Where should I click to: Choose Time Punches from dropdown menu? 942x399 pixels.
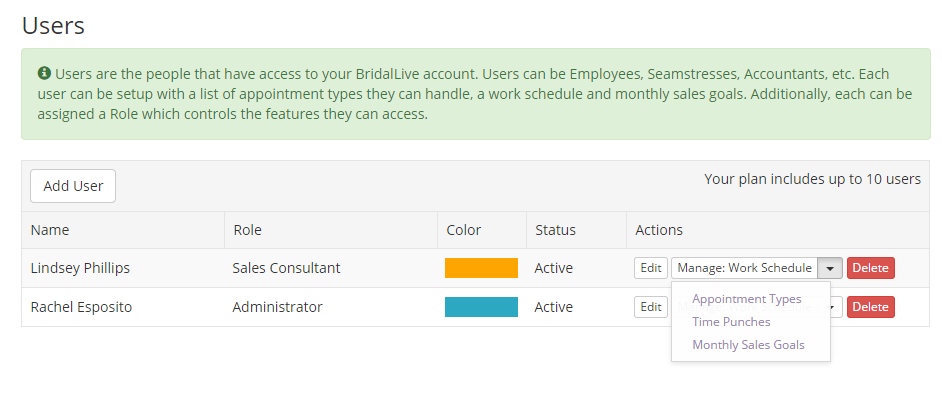click(x=731, y=322)
